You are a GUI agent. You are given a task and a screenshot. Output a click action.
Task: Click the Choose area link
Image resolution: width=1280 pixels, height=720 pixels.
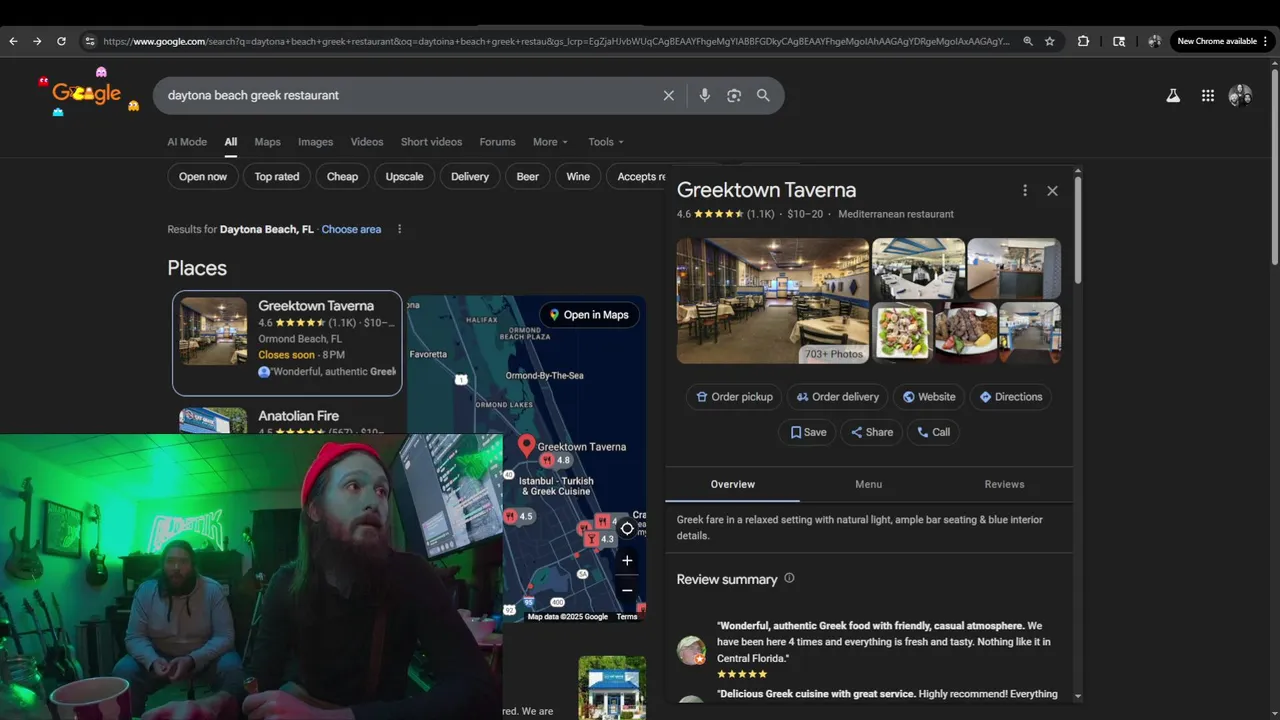coord(351,229)
